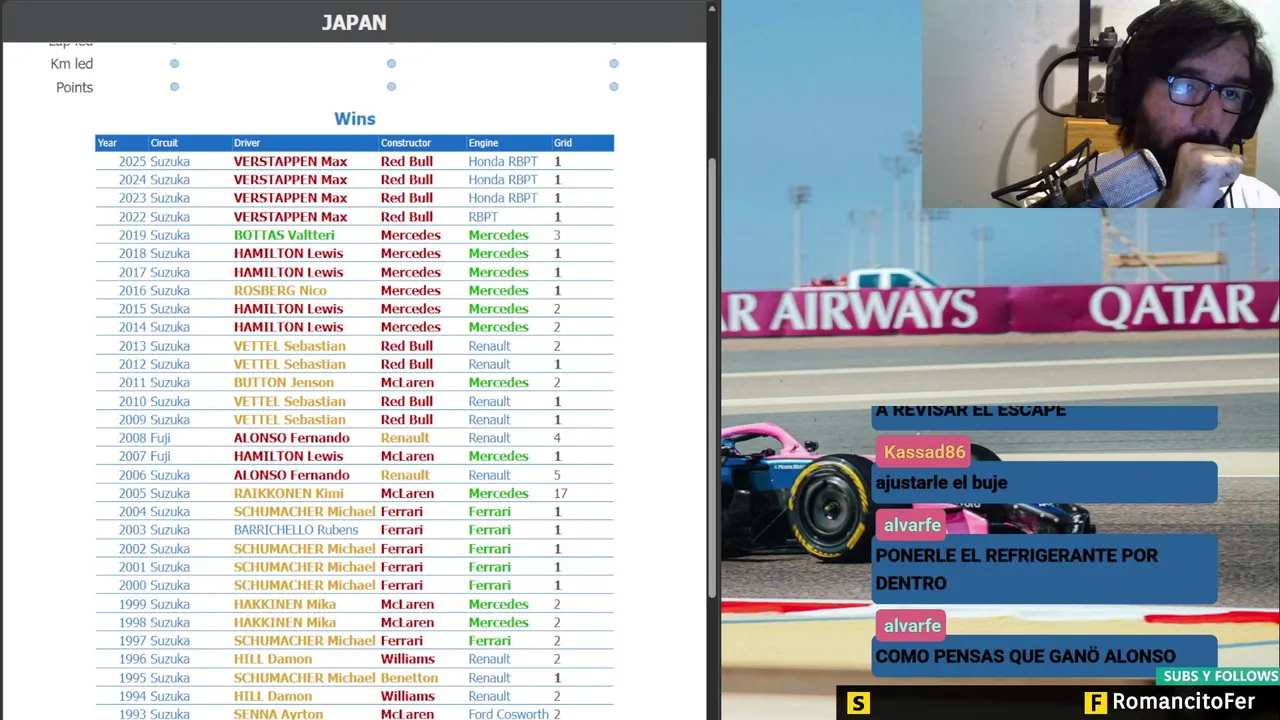Open HILL Damon link in 1996 row
1280x720 pixels.
[x=273, y=659]
